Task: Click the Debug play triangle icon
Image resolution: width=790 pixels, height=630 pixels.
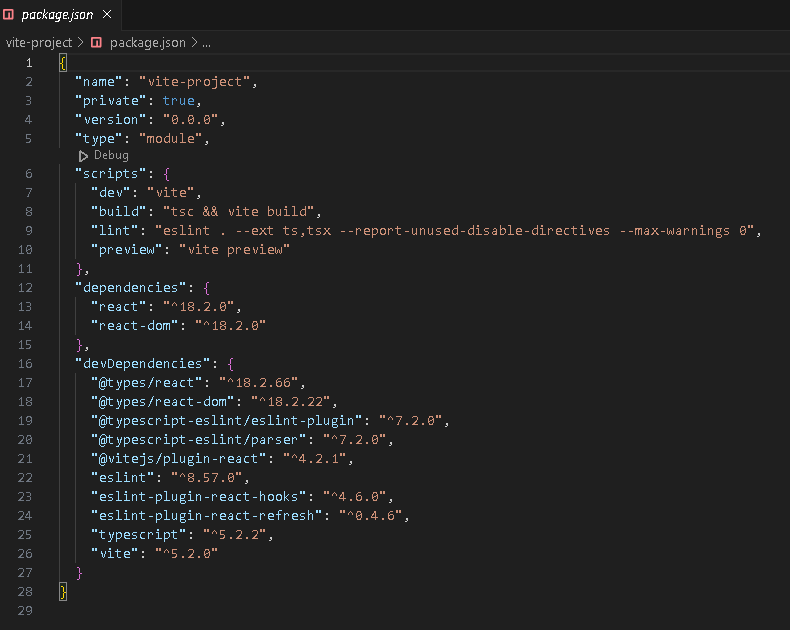Action: tap(83, 156)
